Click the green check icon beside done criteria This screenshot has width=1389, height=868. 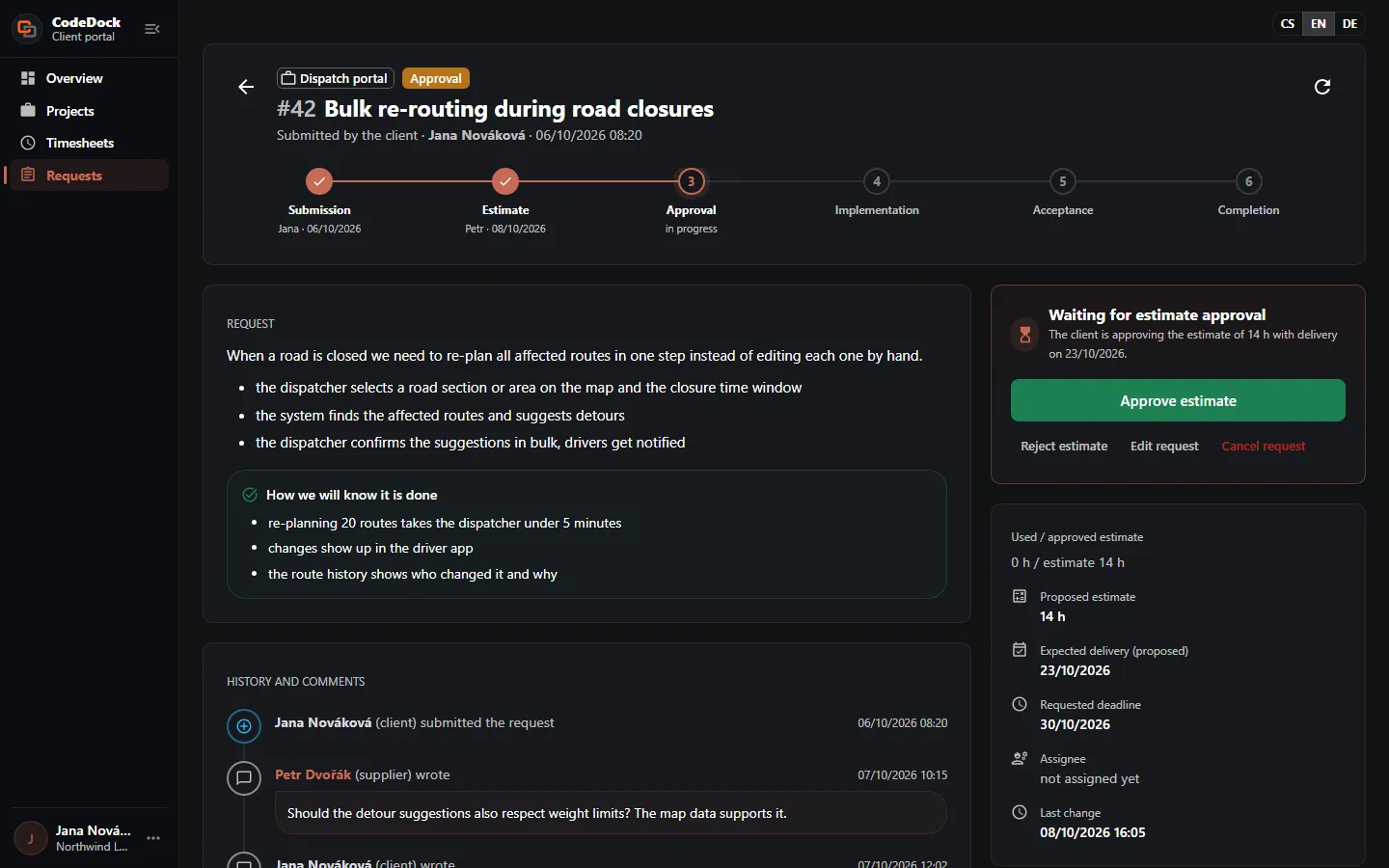[250, 495]
